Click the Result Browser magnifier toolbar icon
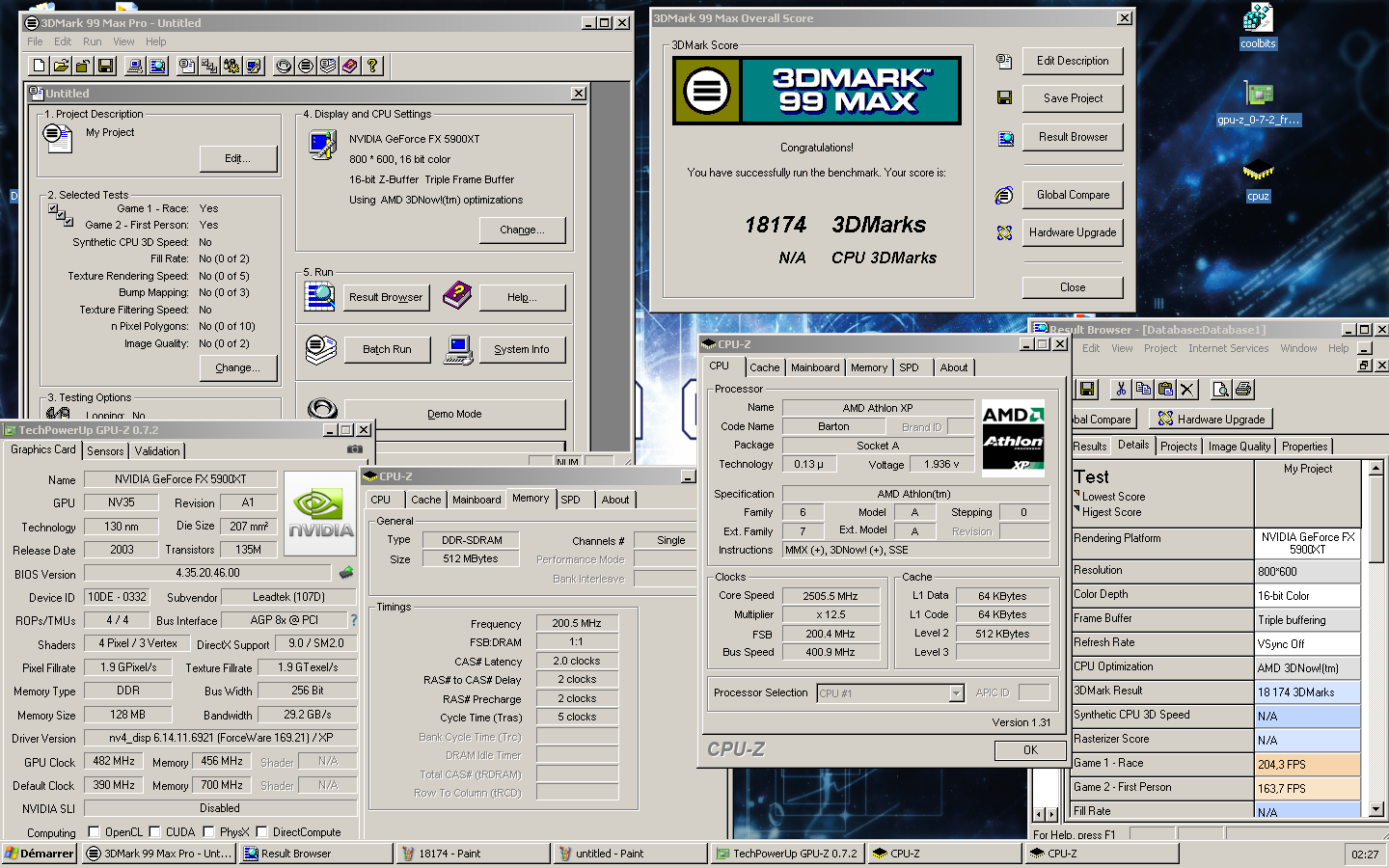Image resolution: width=1389 pixels, height=868 pixels. tap(157, 66)
